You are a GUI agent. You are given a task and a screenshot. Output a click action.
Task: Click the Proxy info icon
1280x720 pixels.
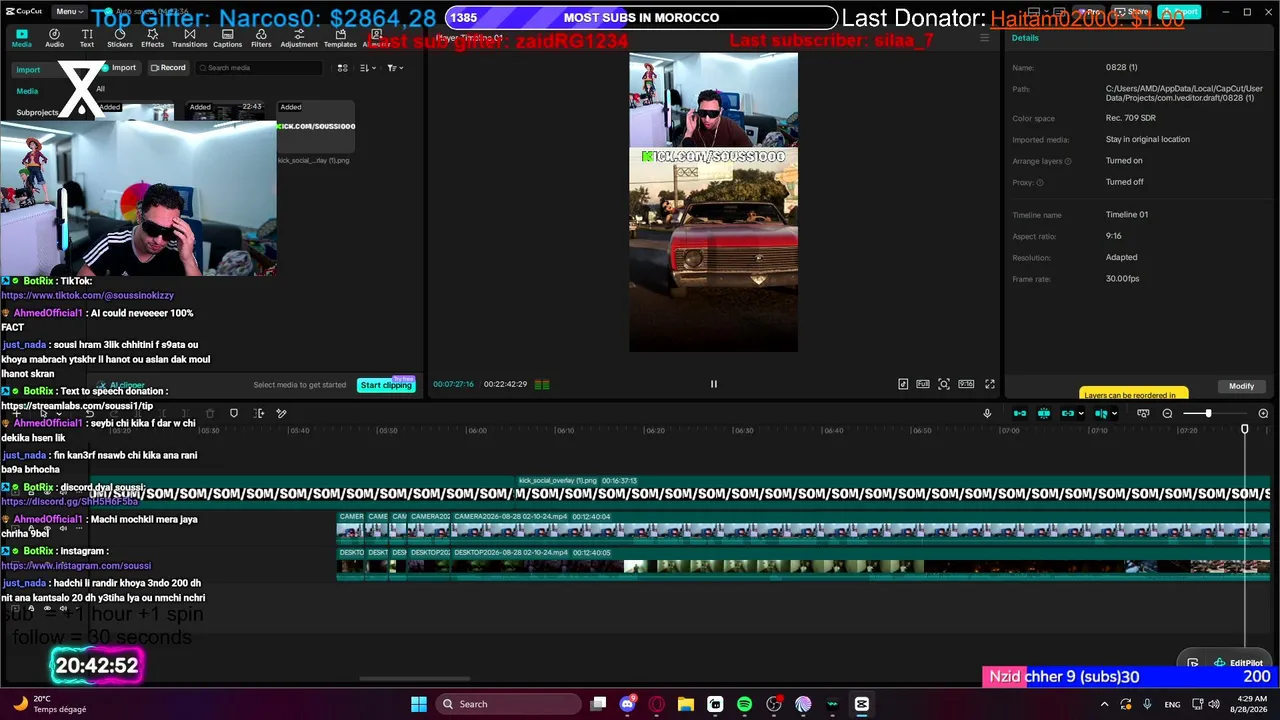pyautogui.click(x=1040, y=183)
